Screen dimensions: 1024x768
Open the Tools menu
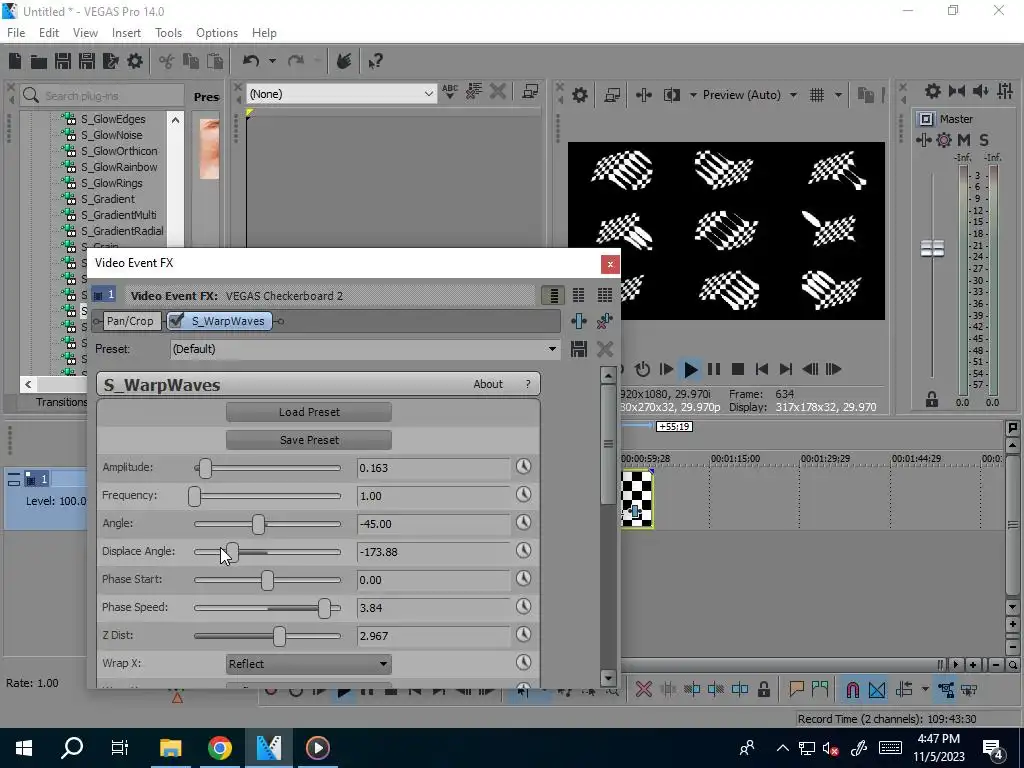[168, 33]
